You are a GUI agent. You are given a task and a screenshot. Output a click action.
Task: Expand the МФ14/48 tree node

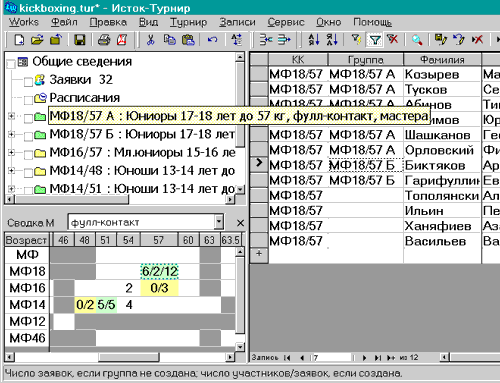(x=11, y=171)
